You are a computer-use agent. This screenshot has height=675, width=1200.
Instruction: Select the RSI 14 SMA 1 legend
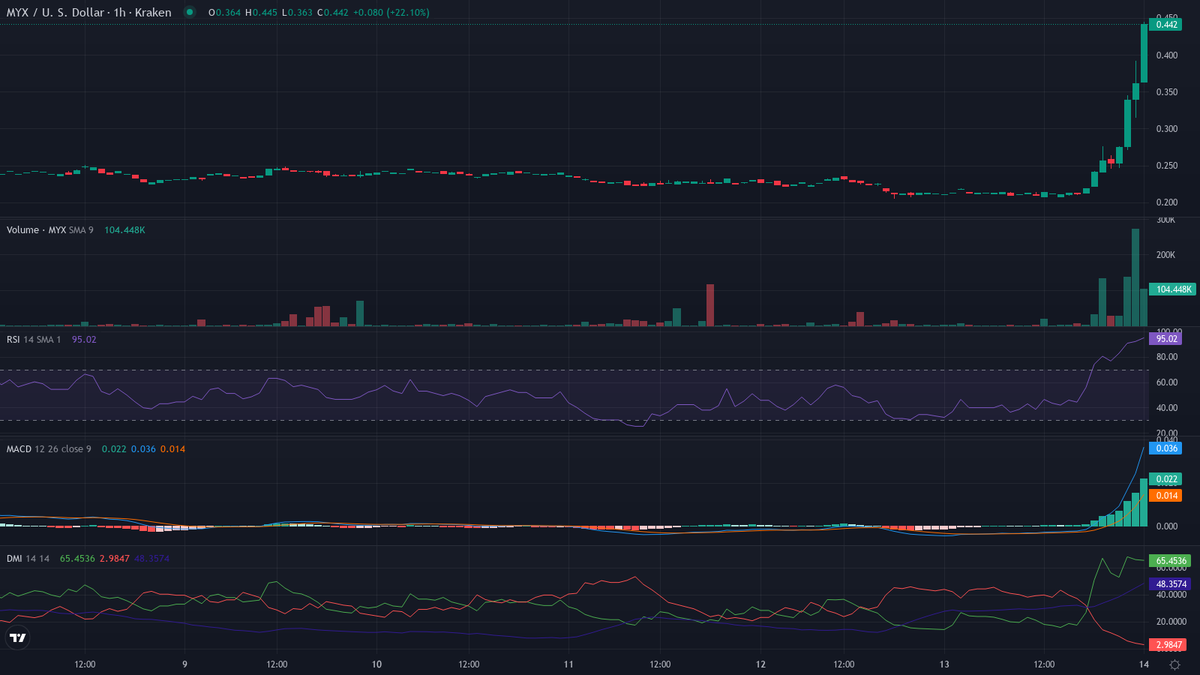pyautogui.click(x=34, y=339)
